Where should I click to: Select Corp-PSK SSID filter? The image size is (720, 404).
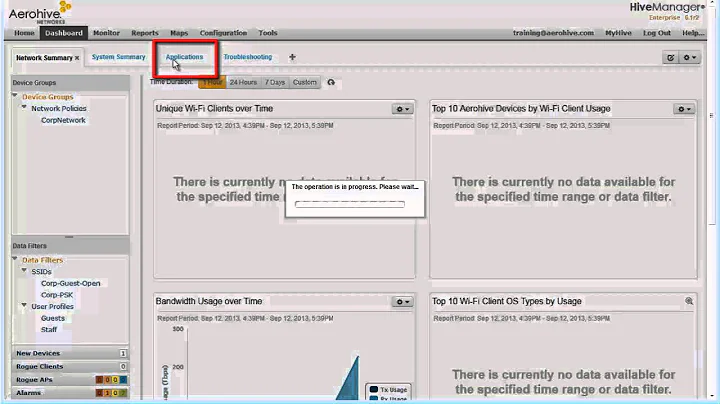point(57,295)
